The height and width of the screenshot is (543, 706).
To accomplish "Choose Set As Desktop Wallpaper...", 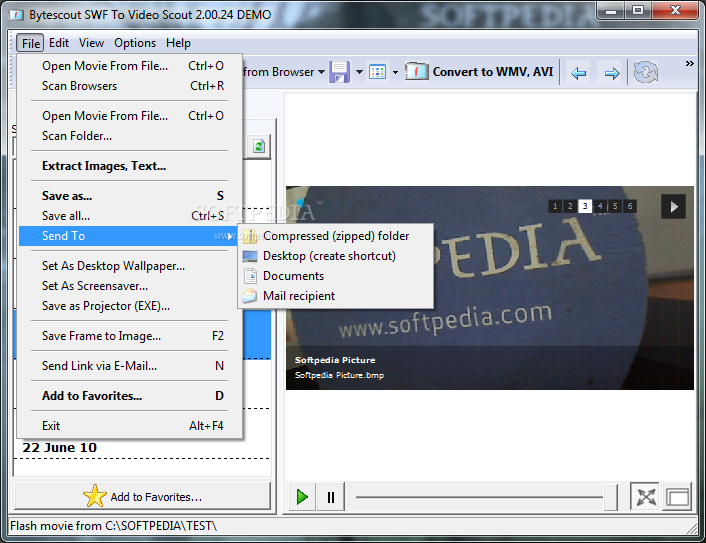I will coord(130,266).
